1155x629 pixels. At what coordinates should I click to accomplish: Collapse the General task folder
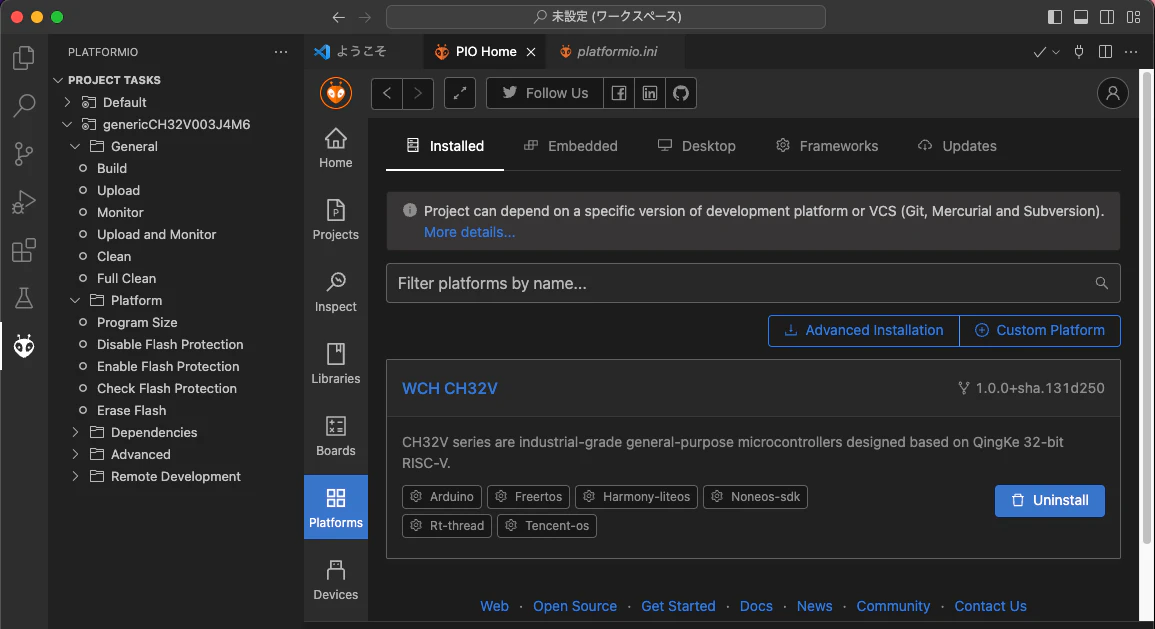(75, 147)
